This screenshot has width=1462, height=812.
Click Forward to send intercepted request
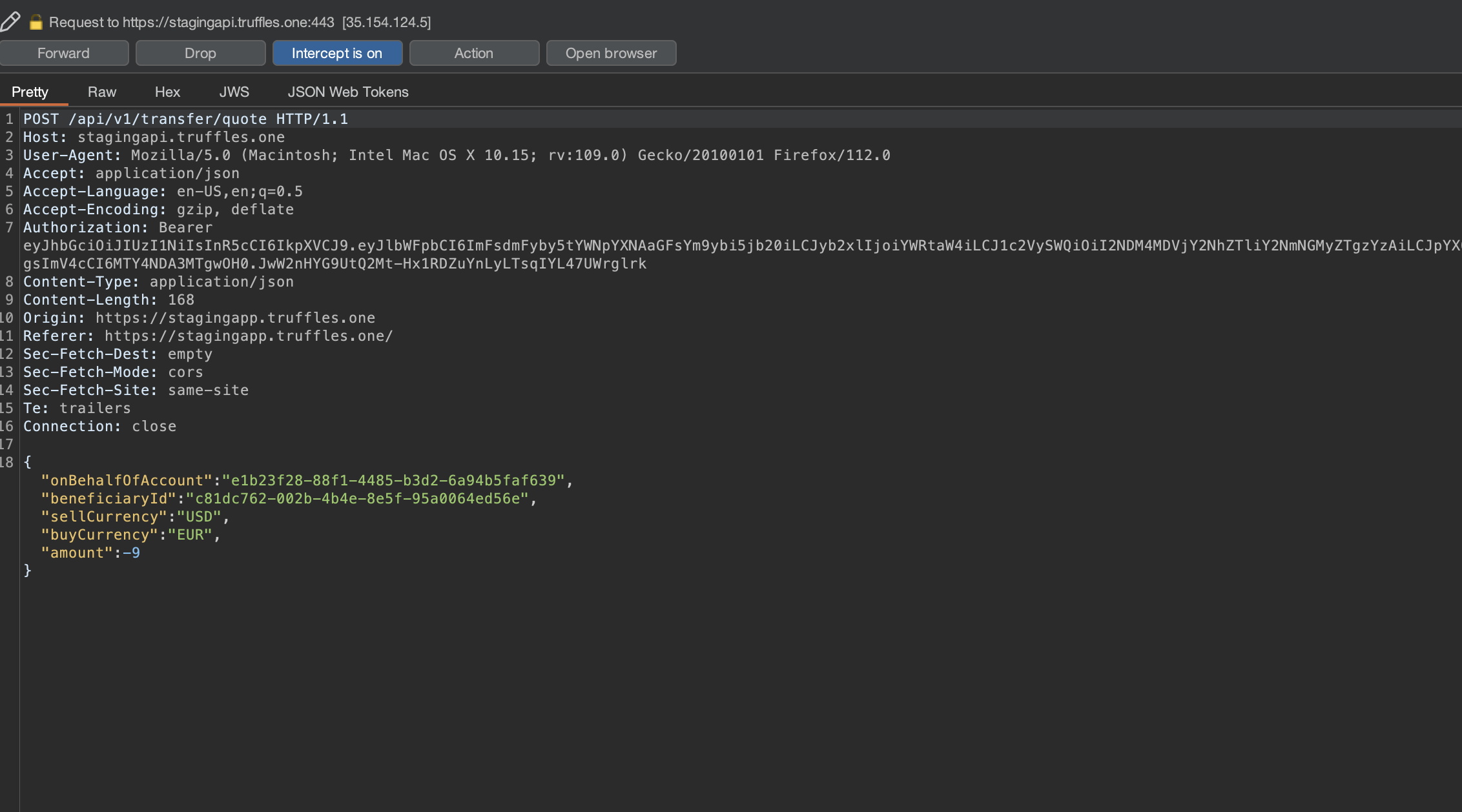pos(64,52)
